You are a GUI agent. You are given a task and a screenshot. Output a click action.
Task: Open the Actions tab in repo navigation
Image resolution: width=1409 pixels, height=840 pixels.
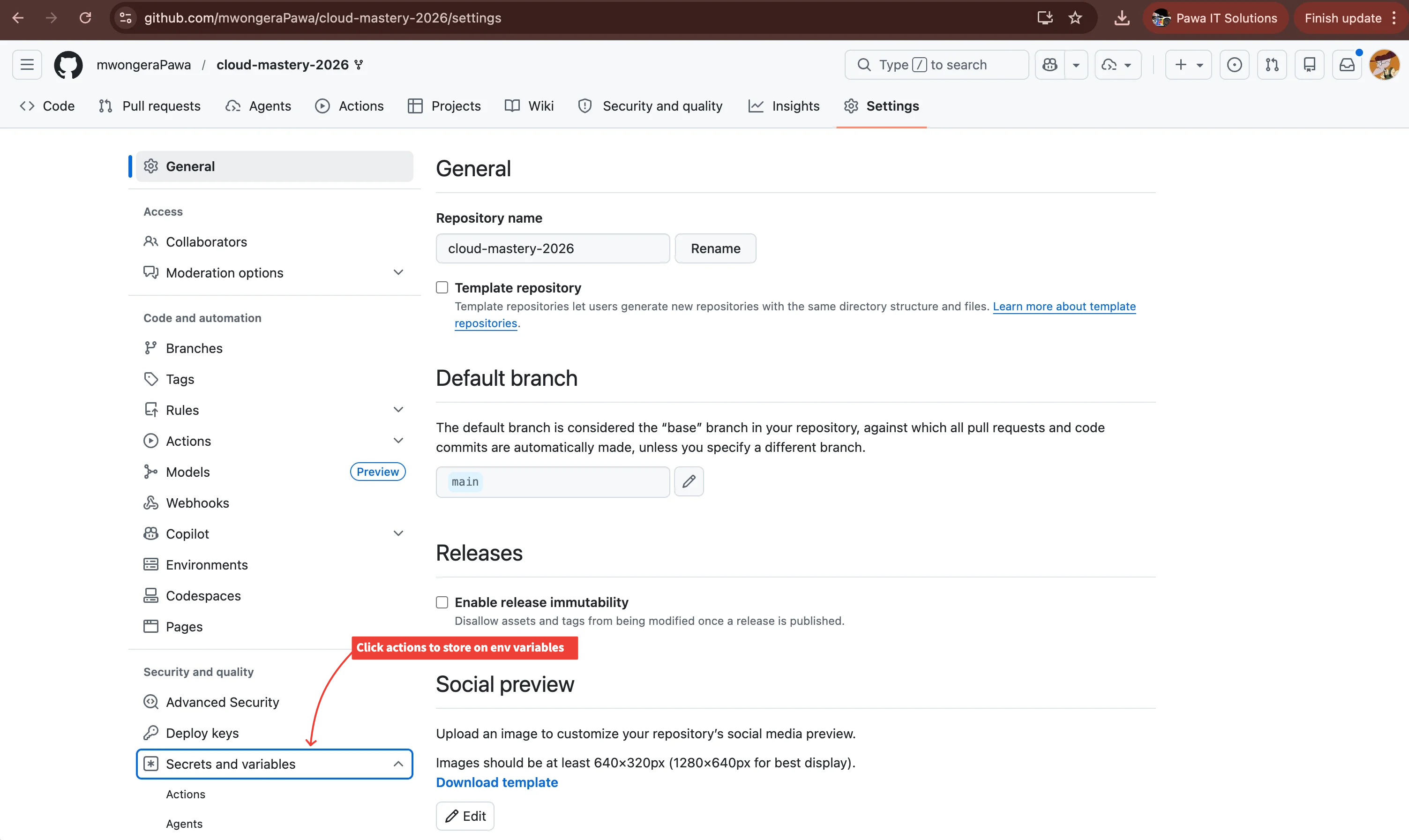pyautogui.click(x=350, y=106)
